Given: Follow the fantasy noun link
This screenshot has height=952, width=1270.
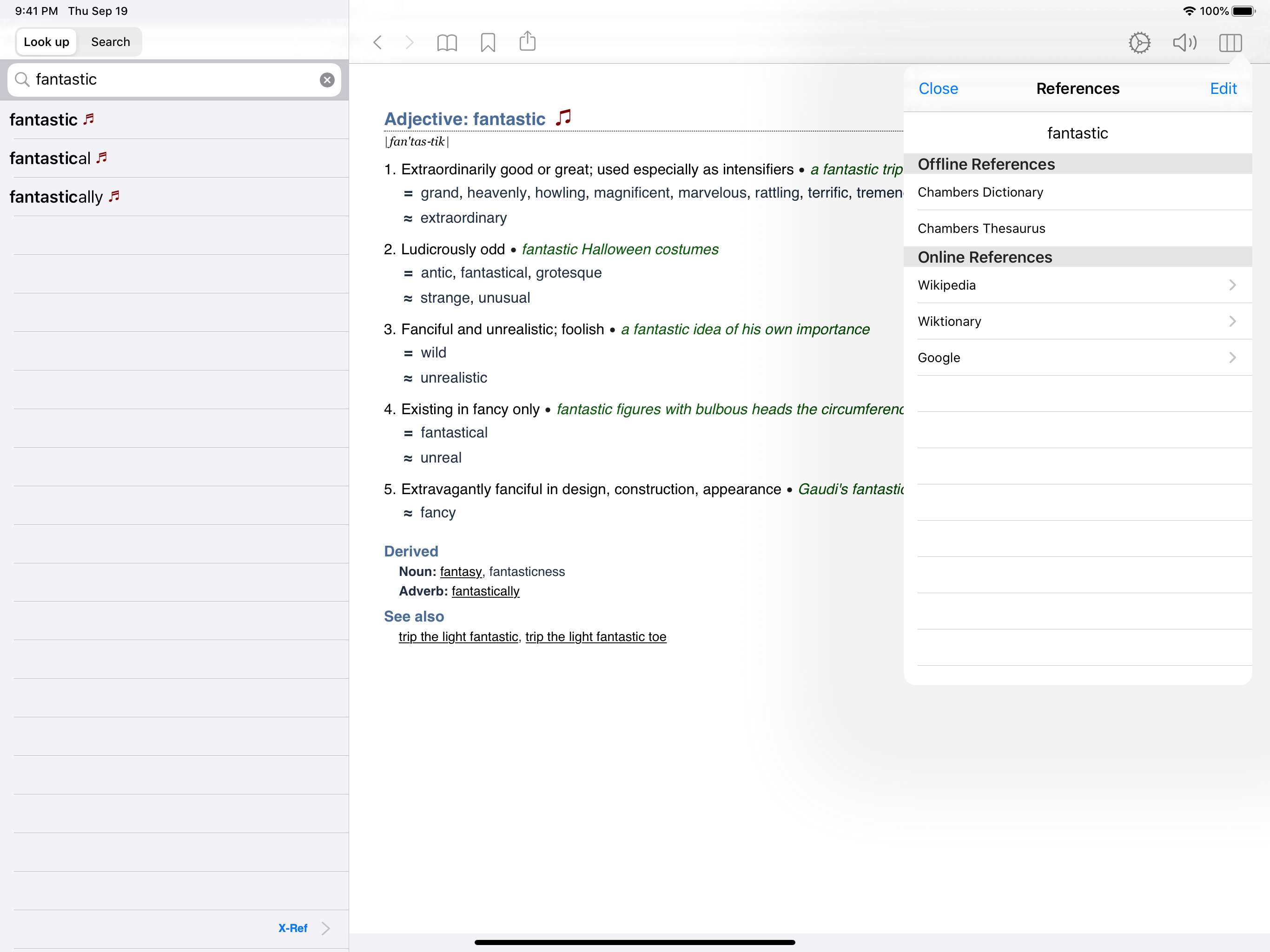Looking at the screenshot, I should [x=461, y=571].
